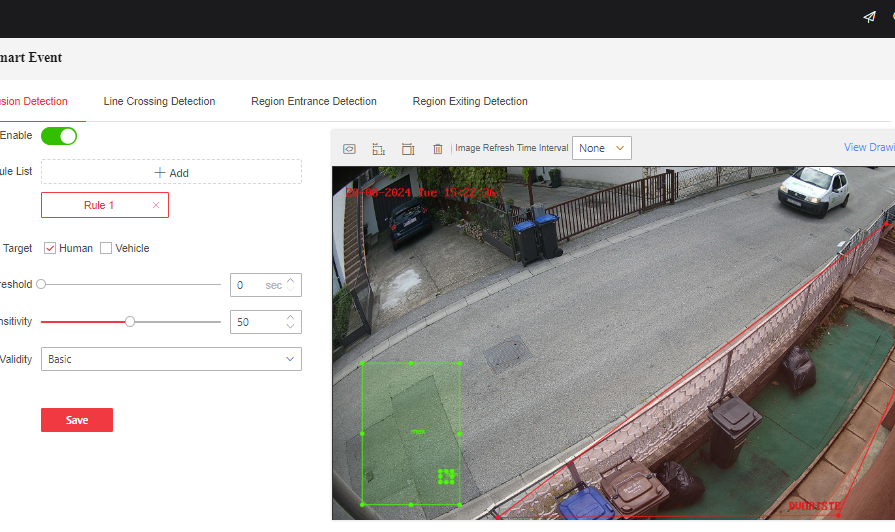Click the paper plane icon in top bar
895x532 pixels.
[869, 17]
